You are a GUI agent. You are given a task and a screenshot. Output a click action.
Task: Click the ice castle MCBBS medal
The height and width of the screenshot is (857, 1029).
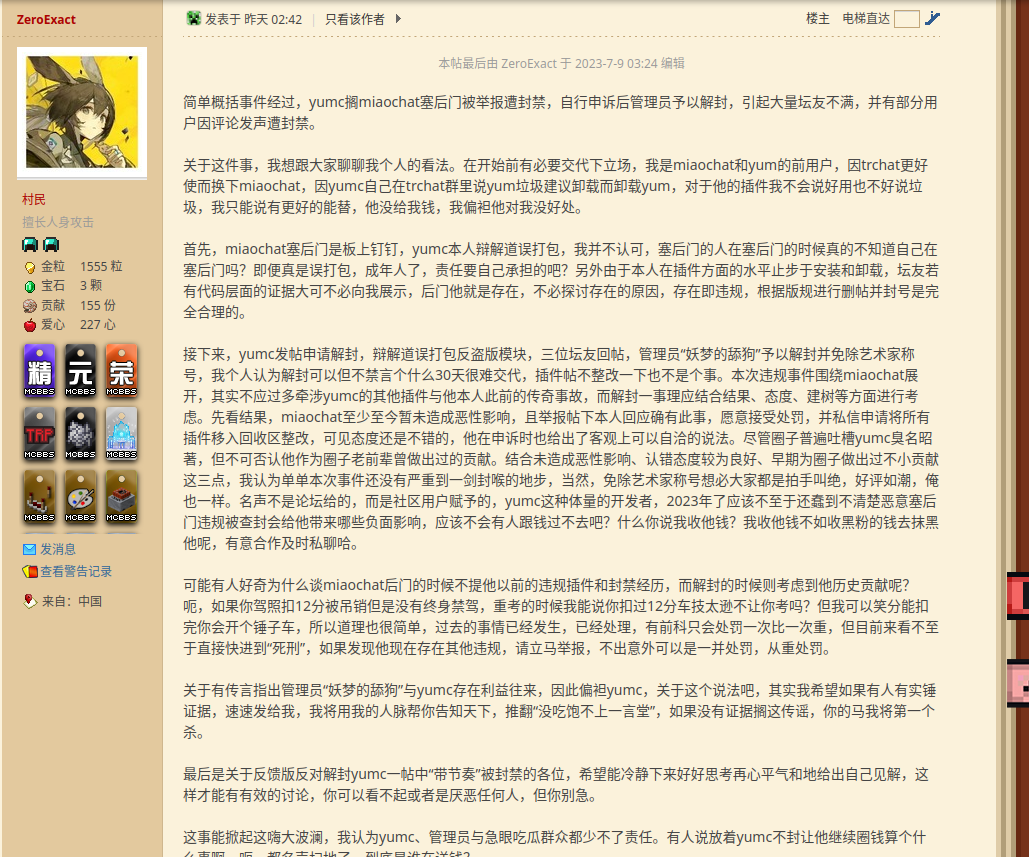click(x=121, y=433)
